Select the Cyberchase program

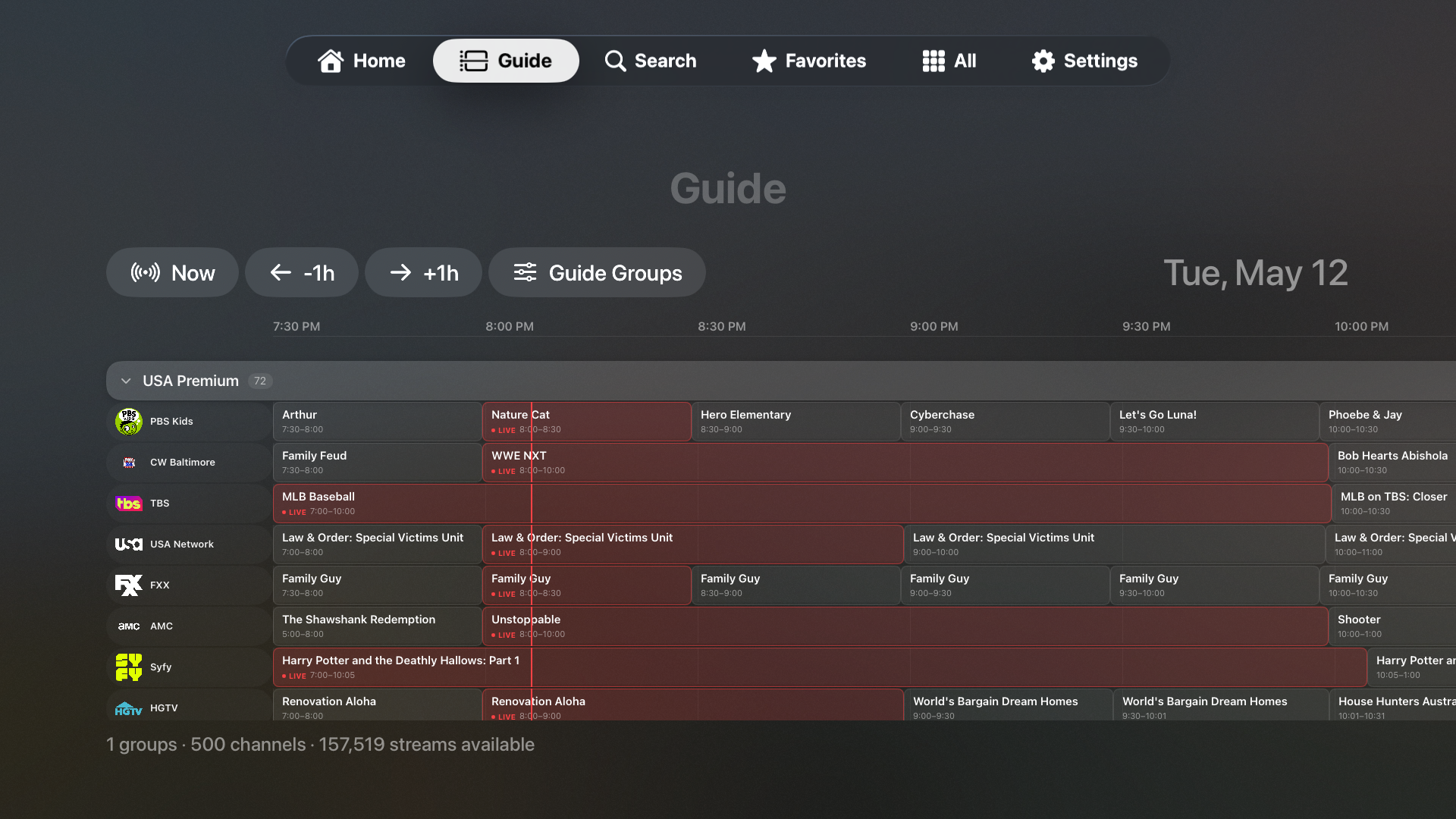(1005, 422)
